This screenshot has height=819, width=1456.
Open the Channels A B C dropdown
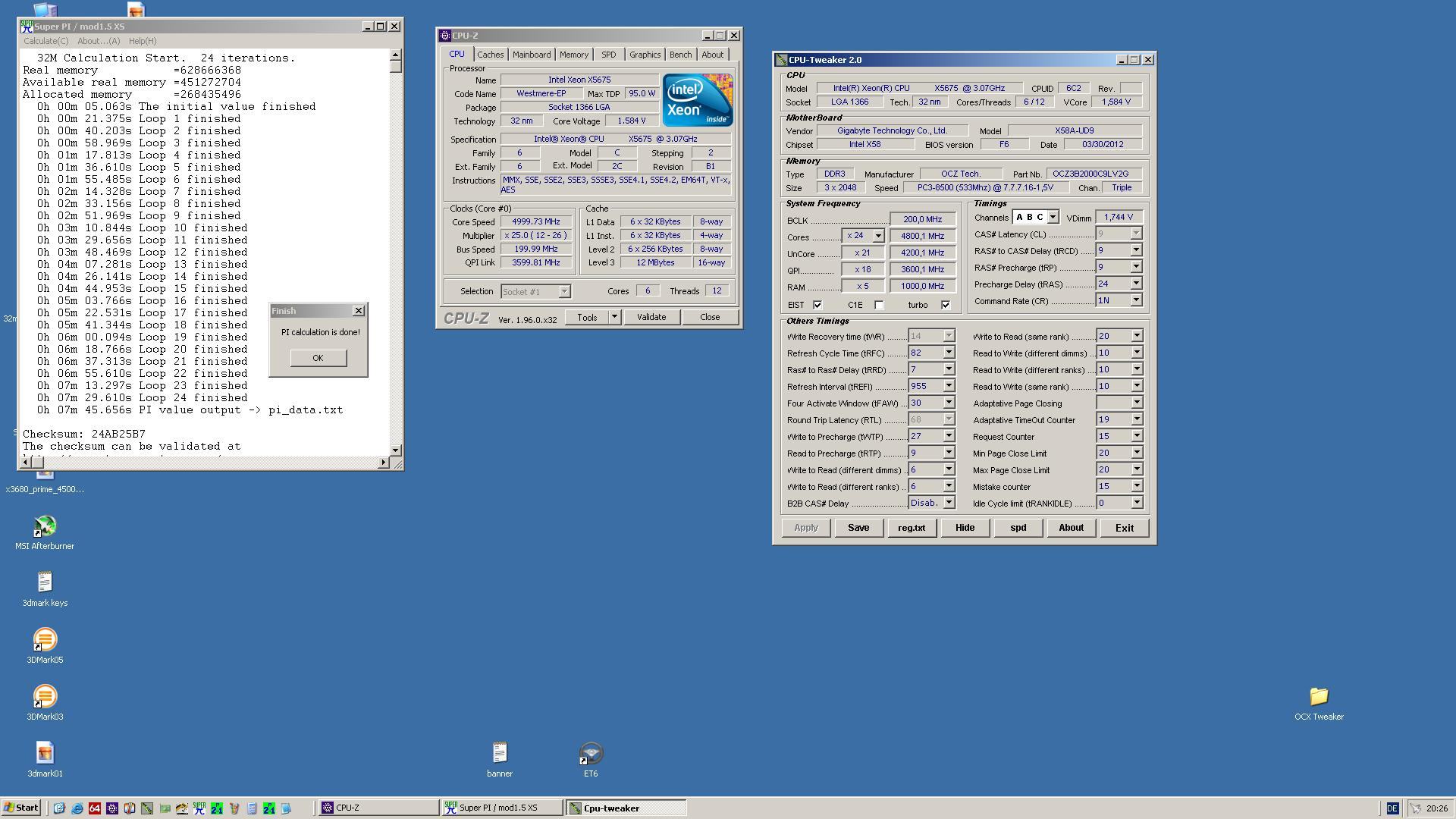[x=1053, y=218]
